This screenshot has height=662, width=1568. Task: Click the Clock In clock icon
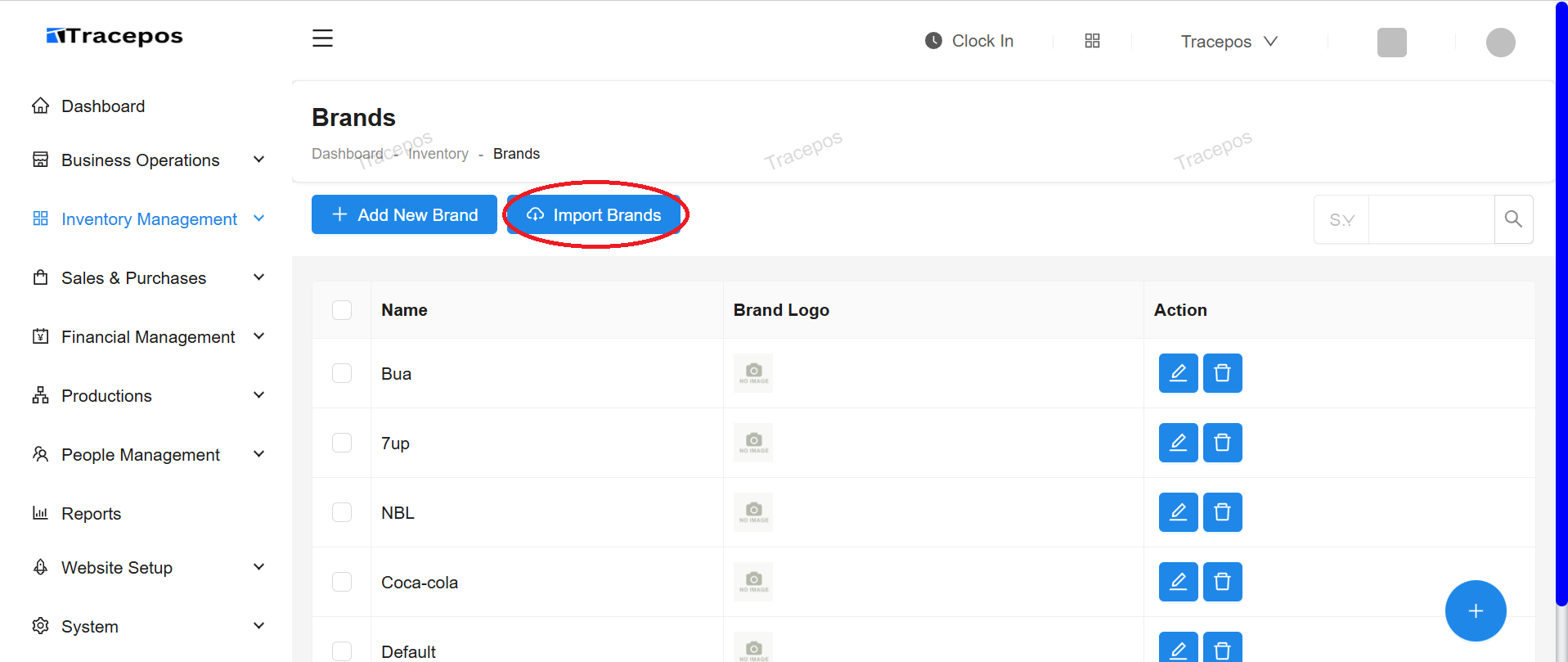tap(933, 41)
